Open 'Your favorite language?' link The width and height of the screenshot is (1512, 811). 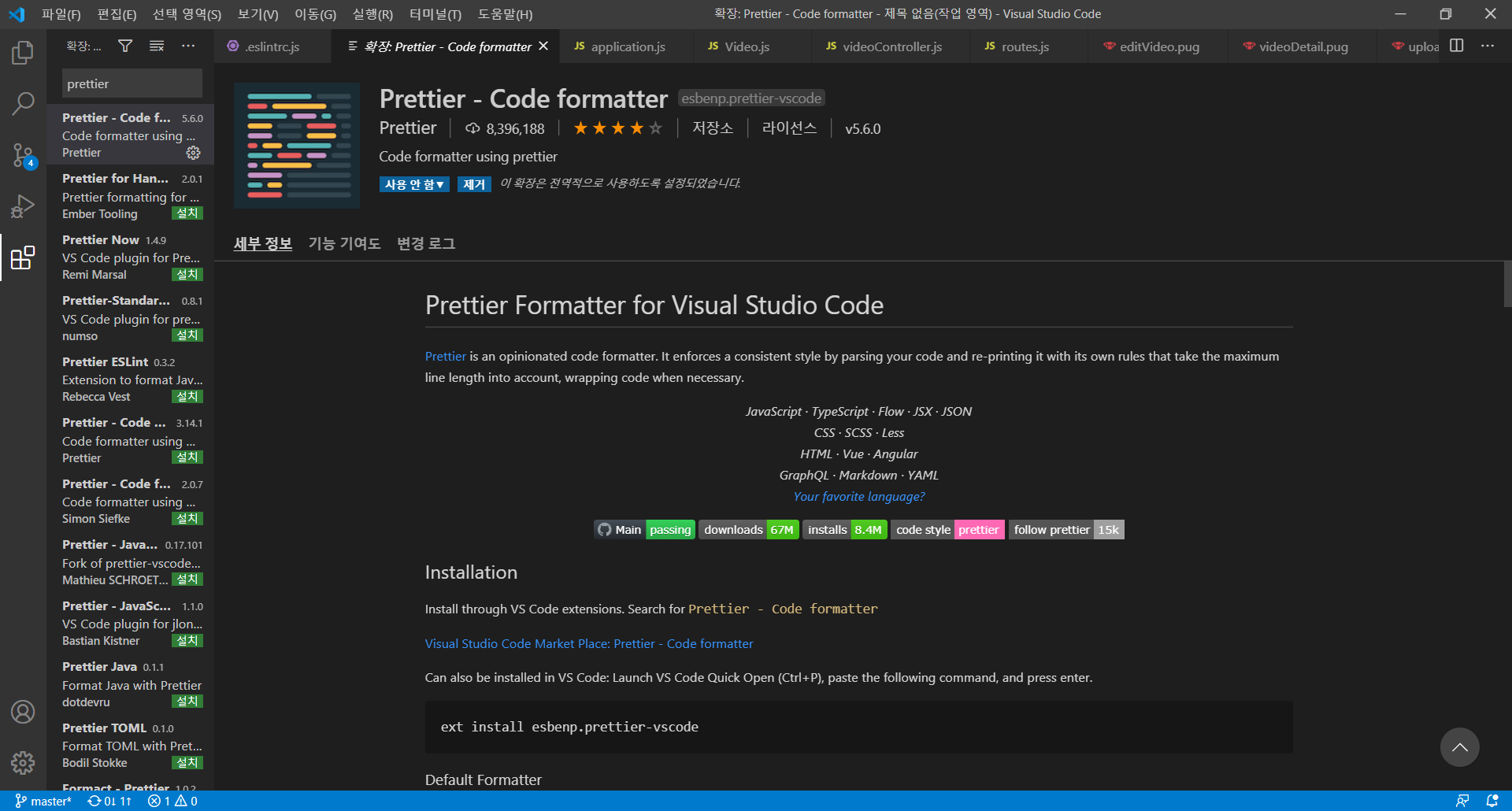pos(859,497)
